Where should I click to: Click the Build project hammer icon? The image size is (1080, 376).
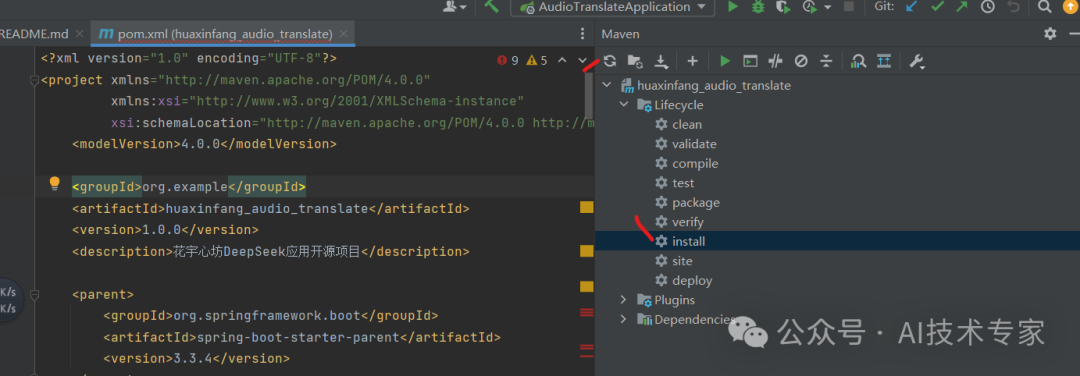(492, 6)
